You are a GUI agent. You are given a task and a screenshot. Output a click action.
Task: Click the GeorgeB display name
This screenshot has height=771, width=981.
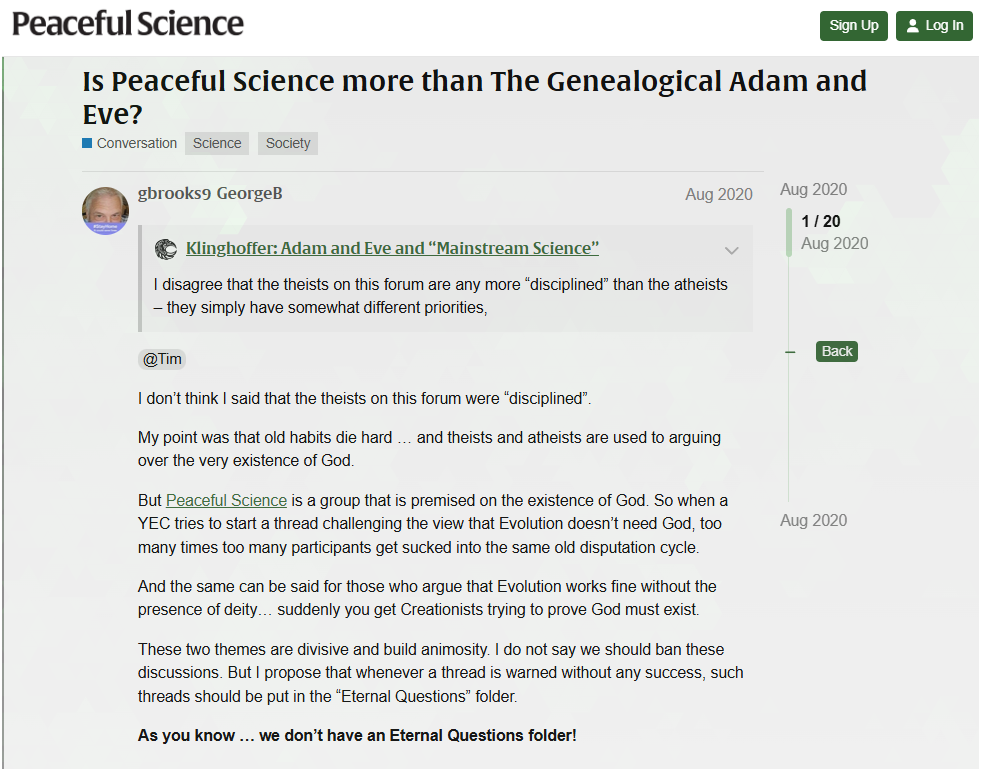(250, 193)
